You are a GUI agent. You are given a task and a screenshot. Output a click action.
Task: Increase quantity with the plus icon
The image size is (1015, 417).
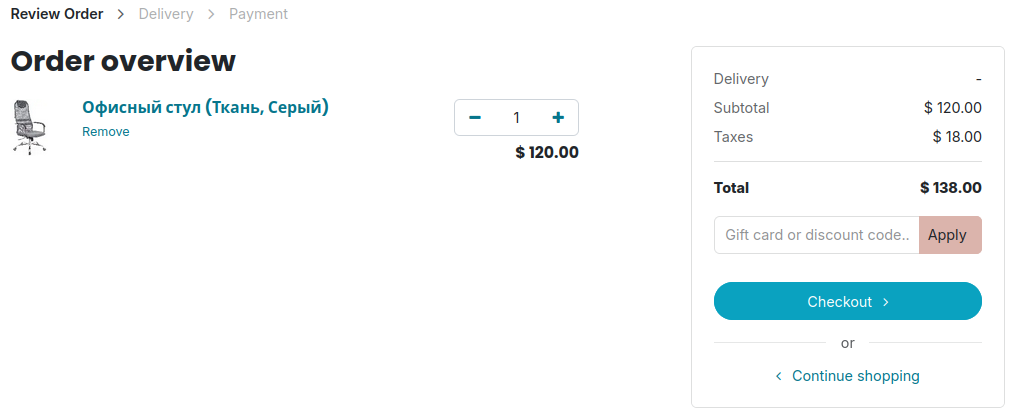tap(558, 118)
